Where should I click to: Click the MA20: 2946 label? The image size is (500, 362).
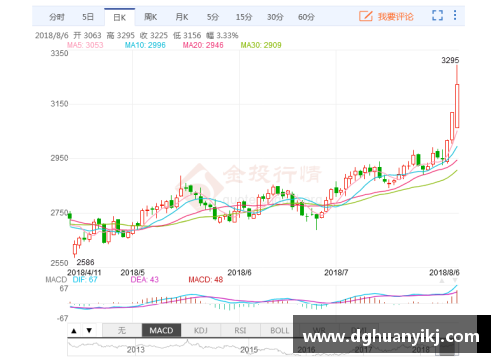(x=203, y=45)
